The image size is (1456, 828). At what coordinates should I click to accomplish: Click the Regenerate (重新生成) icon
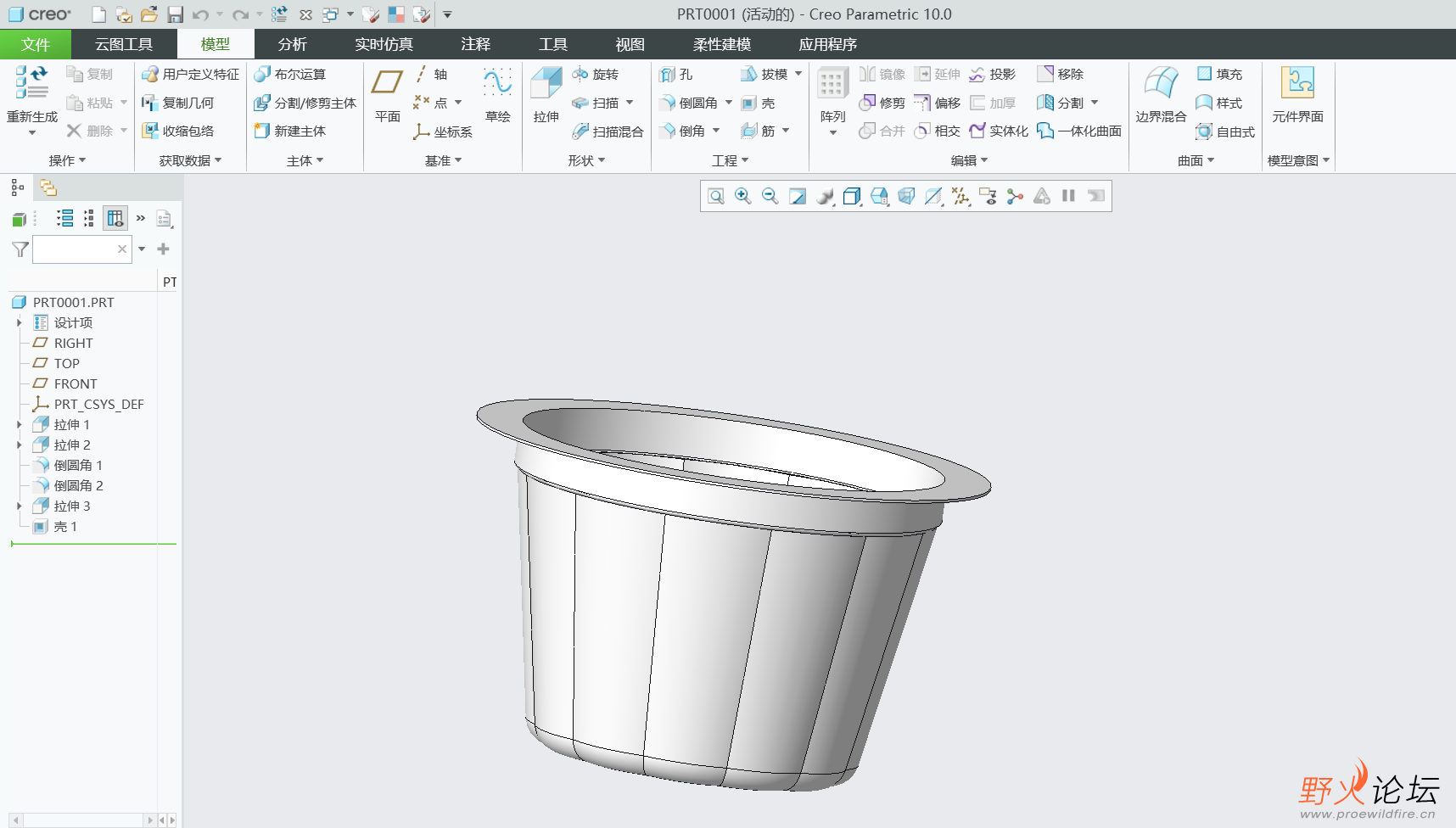(x=31, y=82)
